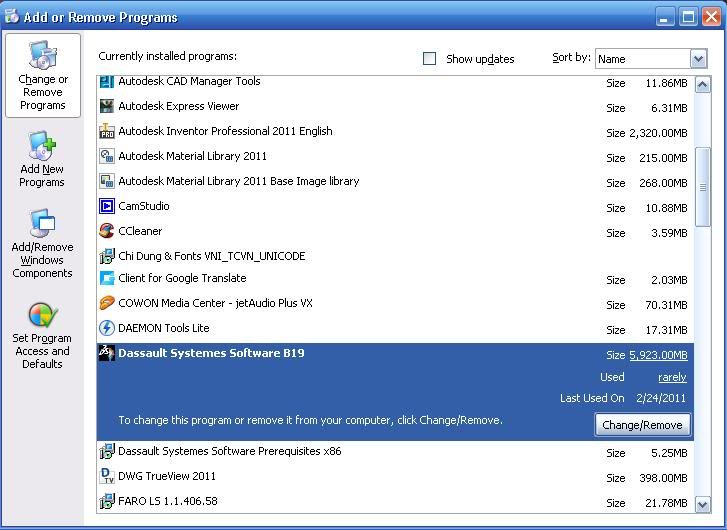The image size is (727, 530).
Task: Select Autodesk Inventor Professional 2011 English
Action: 395,132
